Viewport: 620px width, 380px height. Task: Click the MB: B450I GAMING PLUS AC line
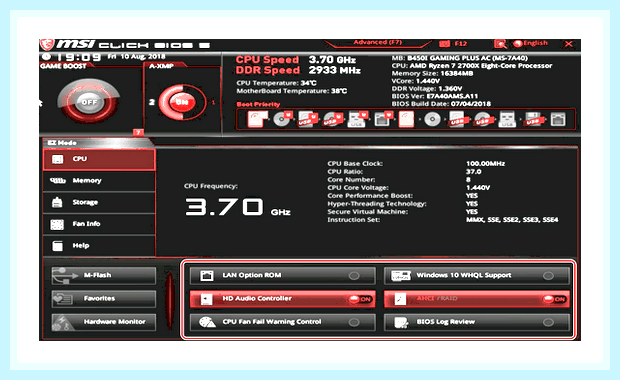coord(460,58)
